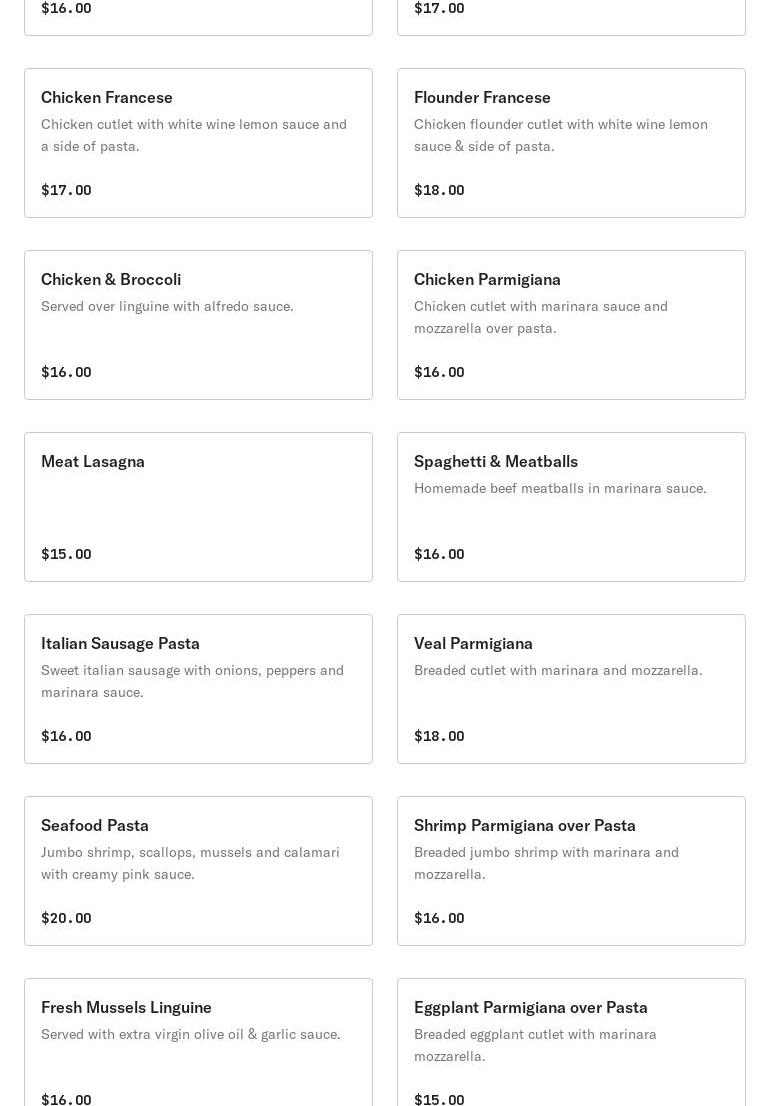The image size is (770, 1106).
Task: Open the Meat Lasagna card
Action: [x=198, y=507]
